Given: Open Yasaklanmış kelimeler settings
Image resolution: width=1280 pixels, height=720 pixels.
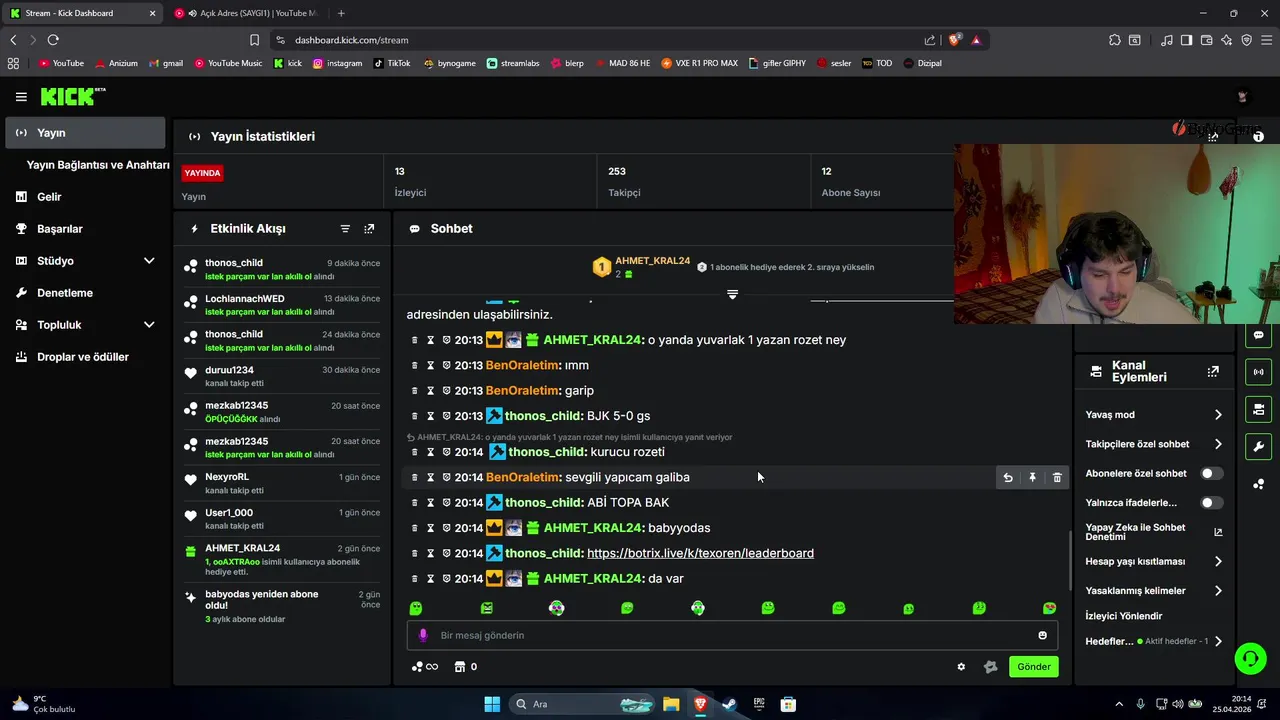Looking at the screenshot, I should [1154, 591].
